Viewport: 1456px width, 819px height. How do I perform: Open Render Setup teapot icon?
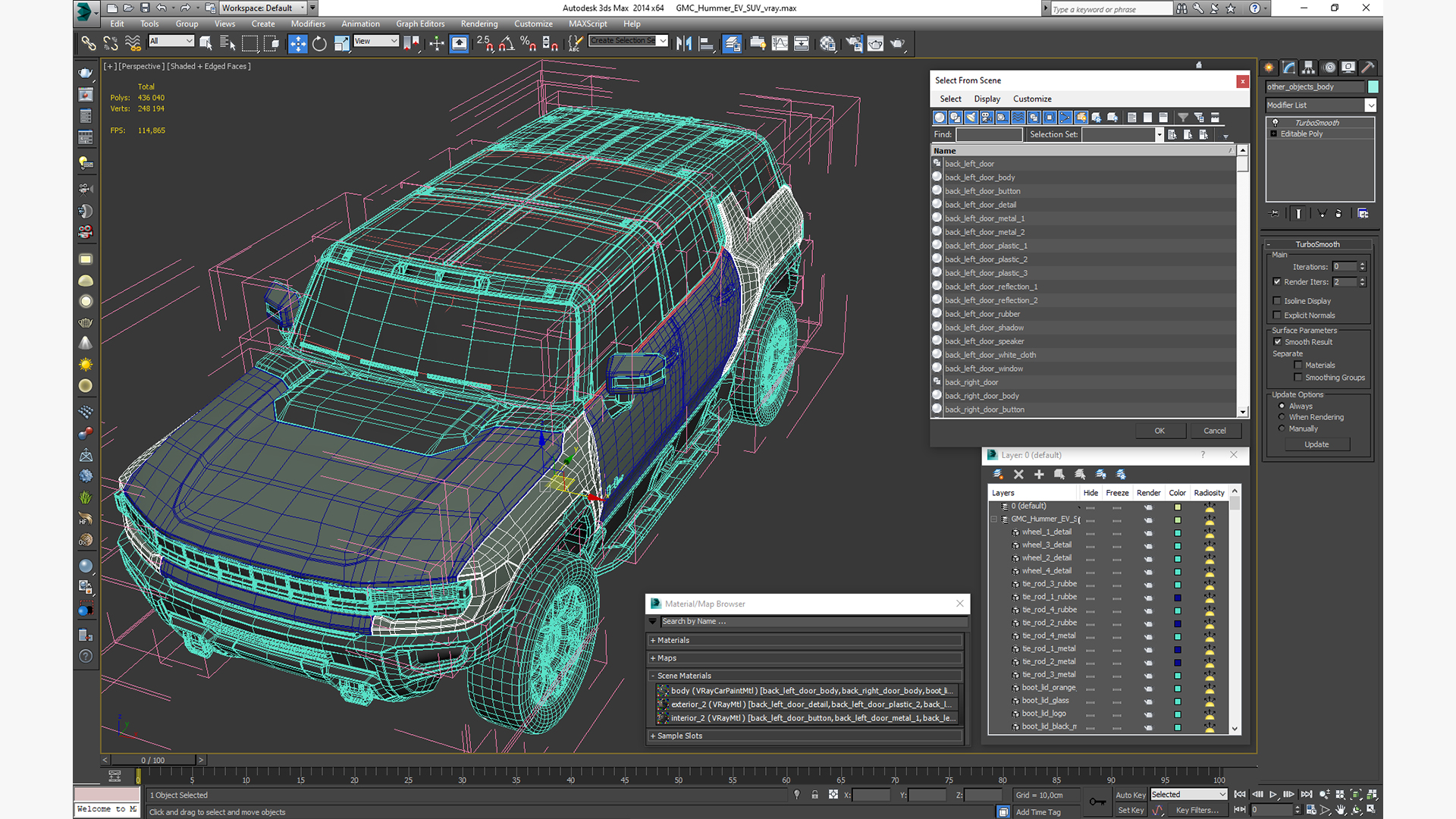tap(854, 43)
